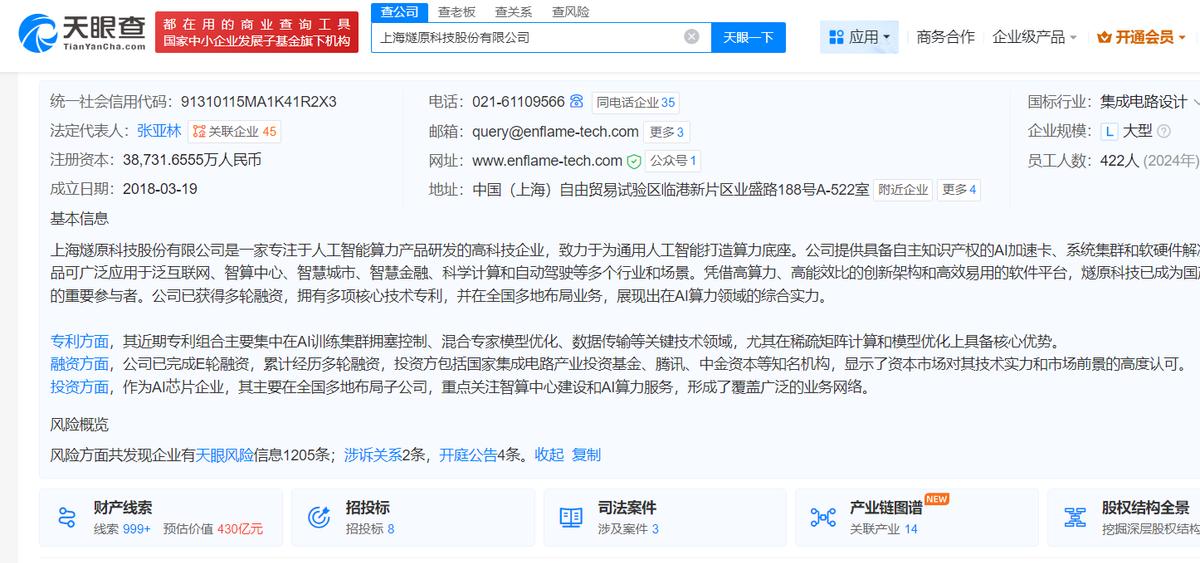1200x563 pixels.
Task: Open the 招投标 icon card
Action: 320,517
